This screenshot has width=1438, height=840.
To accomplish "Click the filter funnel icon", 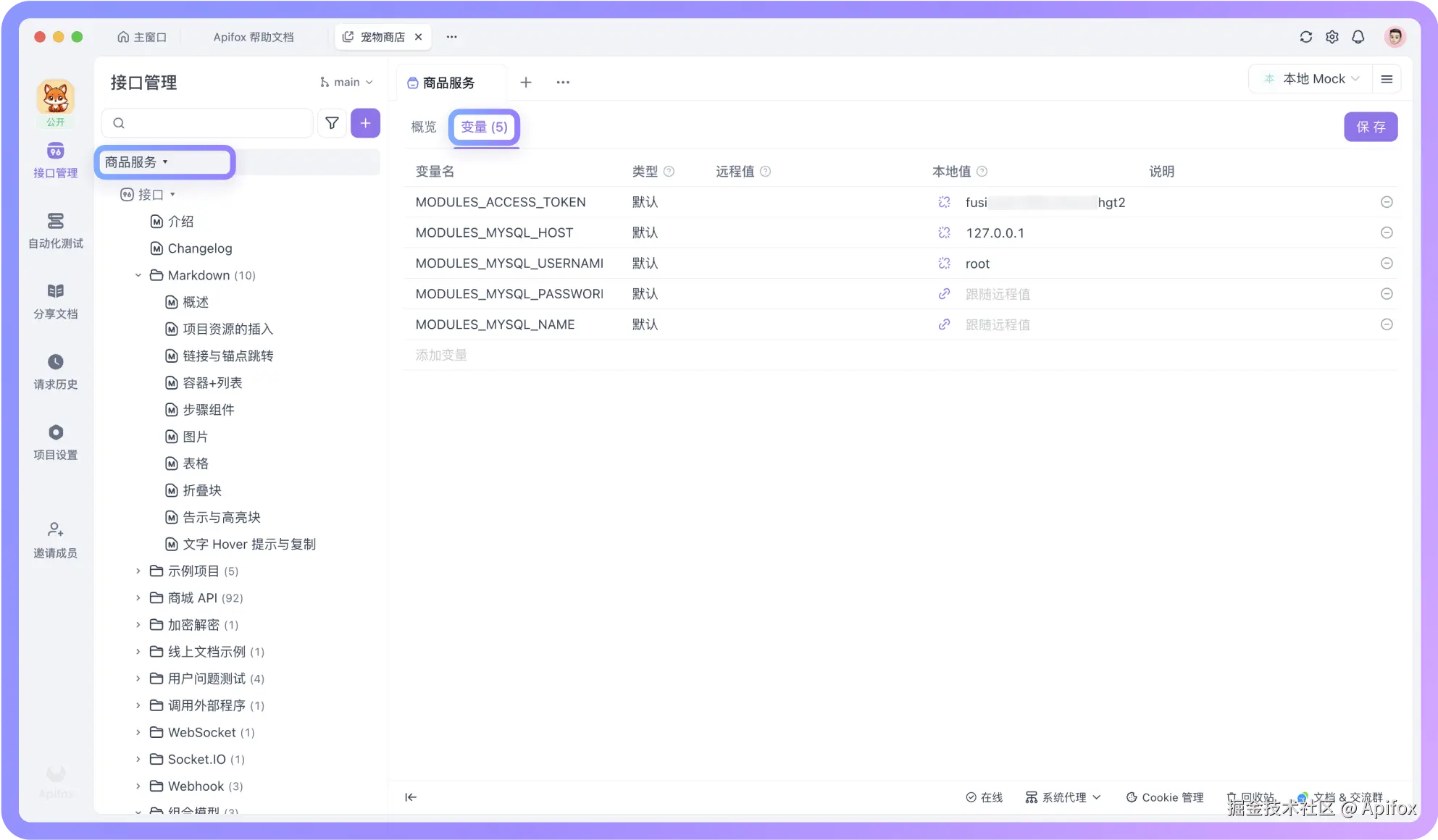I will point(332,123).
